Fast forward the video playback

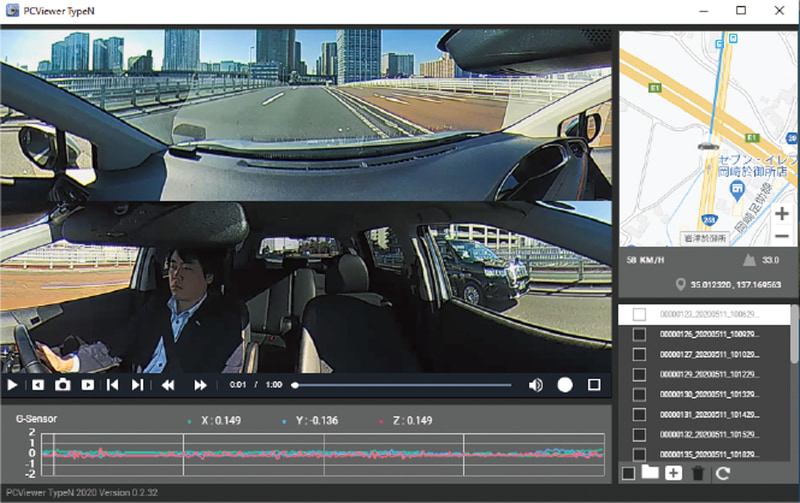tap(201, 385)
